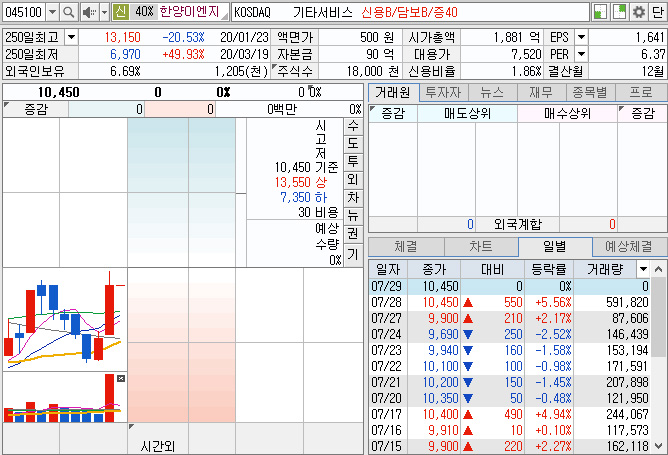
Task: Close the volume mini chart with x icon
Action: 121,378
